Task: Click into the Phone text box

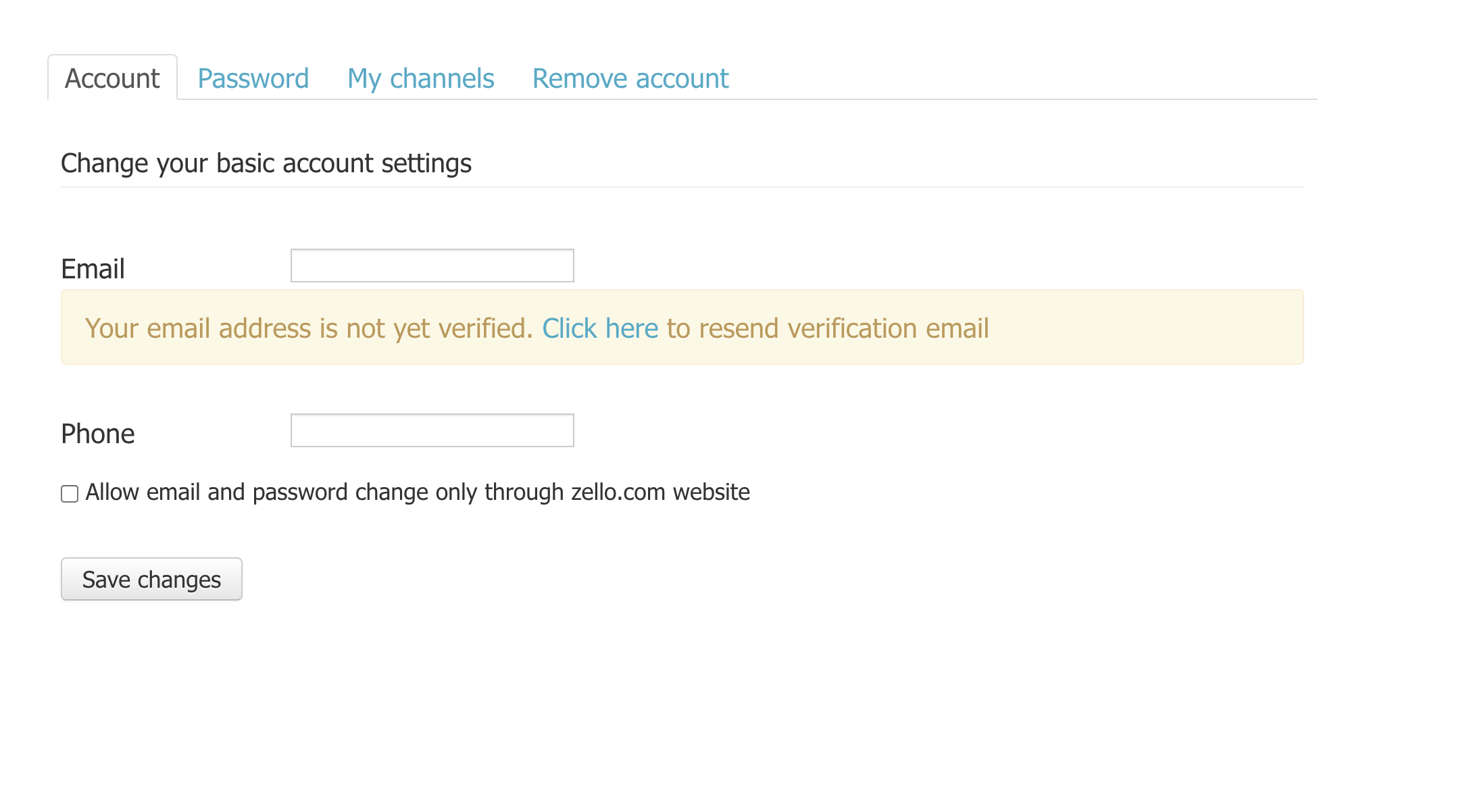Action: (432, 430)
